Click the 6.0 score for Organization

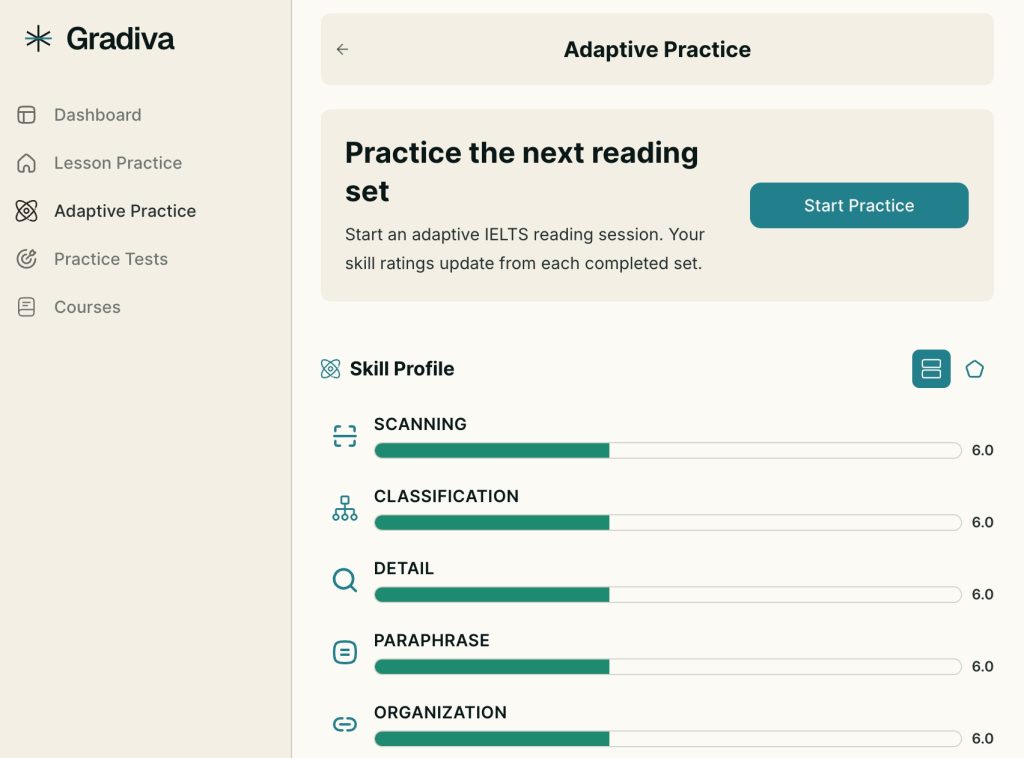coord(982,738)
